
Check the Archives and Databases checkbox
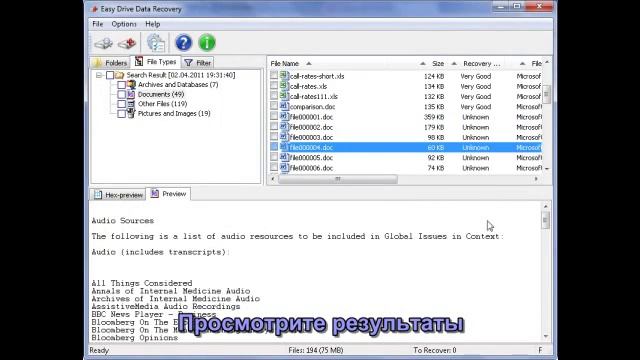click(x=121, y=85)
